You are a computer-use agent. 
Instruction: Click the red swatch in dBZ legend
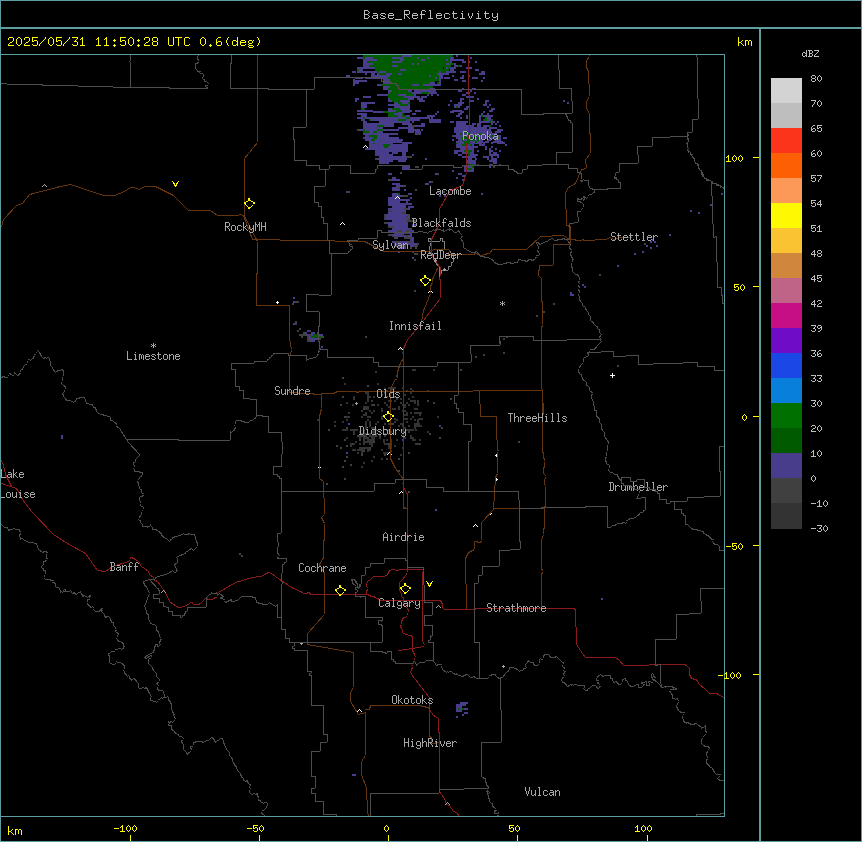(x=786, y=140)
